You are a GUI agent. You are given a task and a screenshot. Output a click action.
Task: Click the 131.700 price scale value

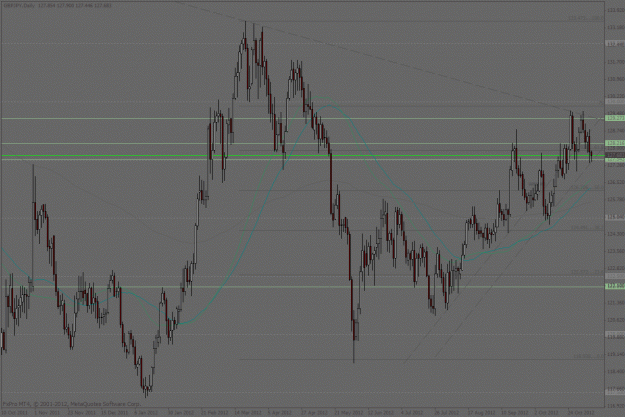(615, 62)
